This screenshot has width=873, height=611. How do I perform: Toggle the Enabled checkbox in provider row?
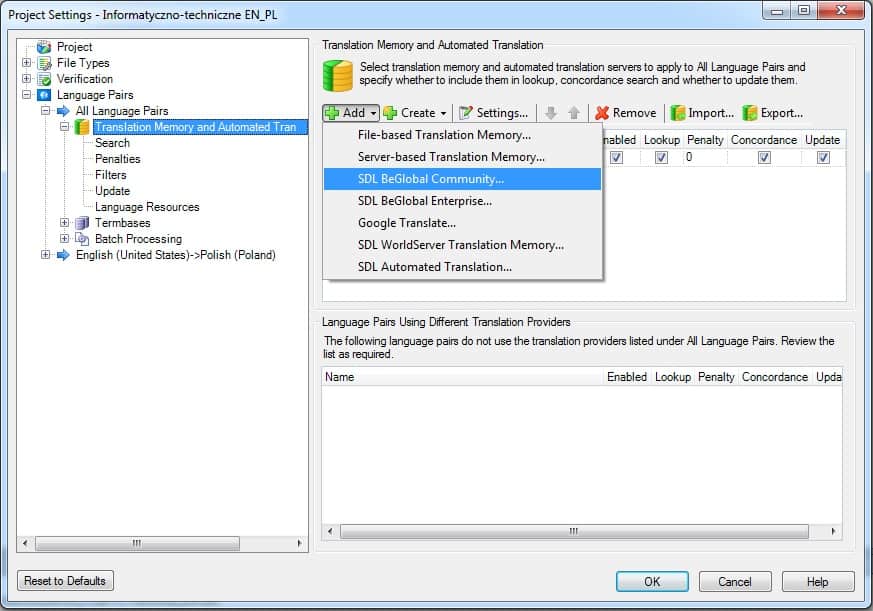[x=616, y=158]
